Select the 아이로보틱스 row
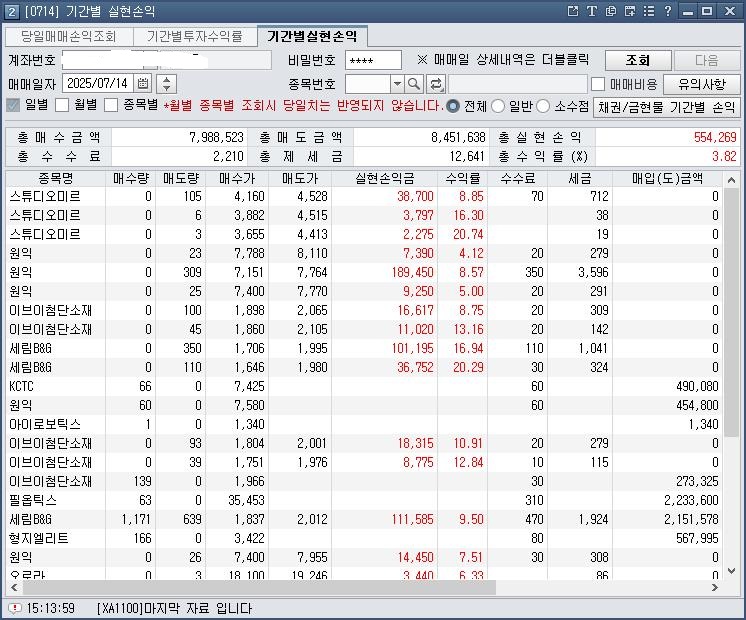This screenshot has height=620, width=746. pos(364,424)
